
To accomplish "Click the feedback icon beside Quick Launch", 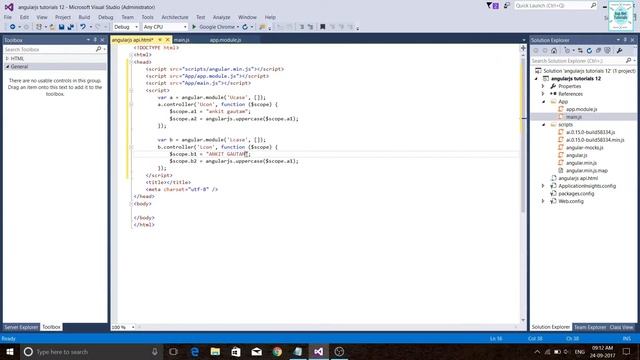I will coord(507,5).
